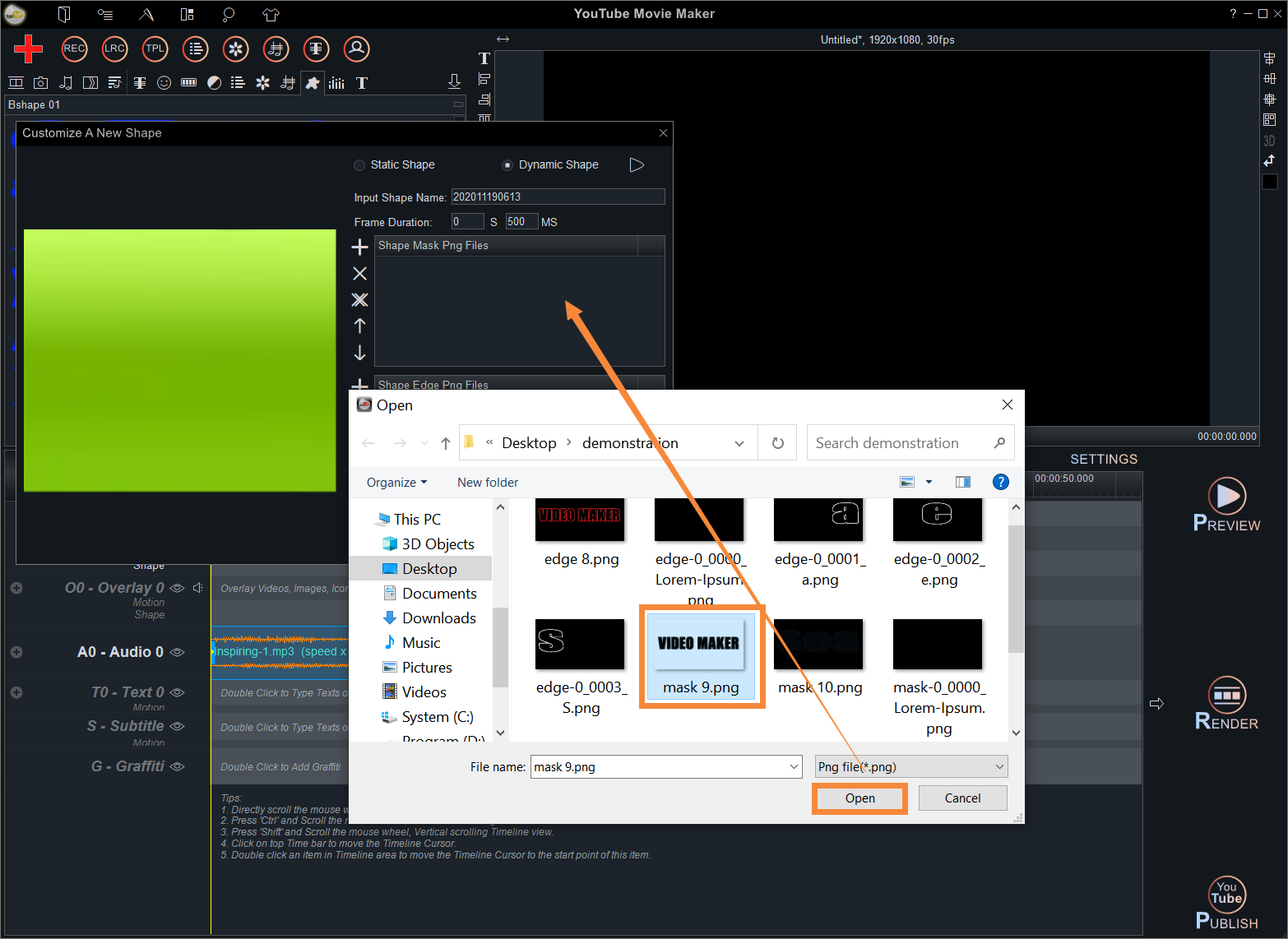This screenshot has width=1288, height=939.
Task: Remove selected mask file with single X icon
Action: coord(359,273)
